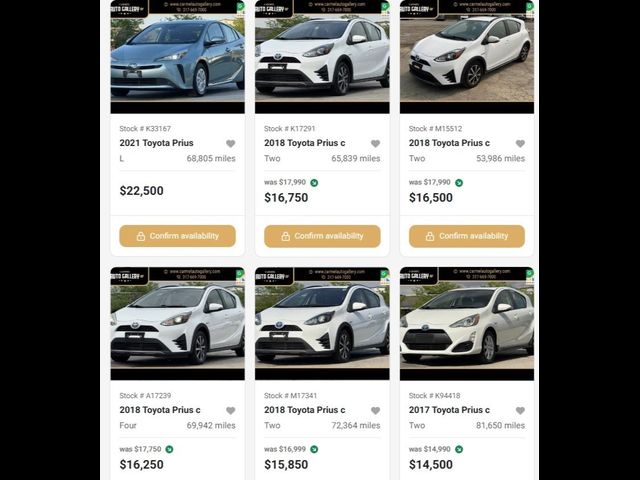Favorite the 2018 Prius c stock M17341
The width and height of the screenshot is (640, 480).
pyautogui.click(x=375, y=410)
